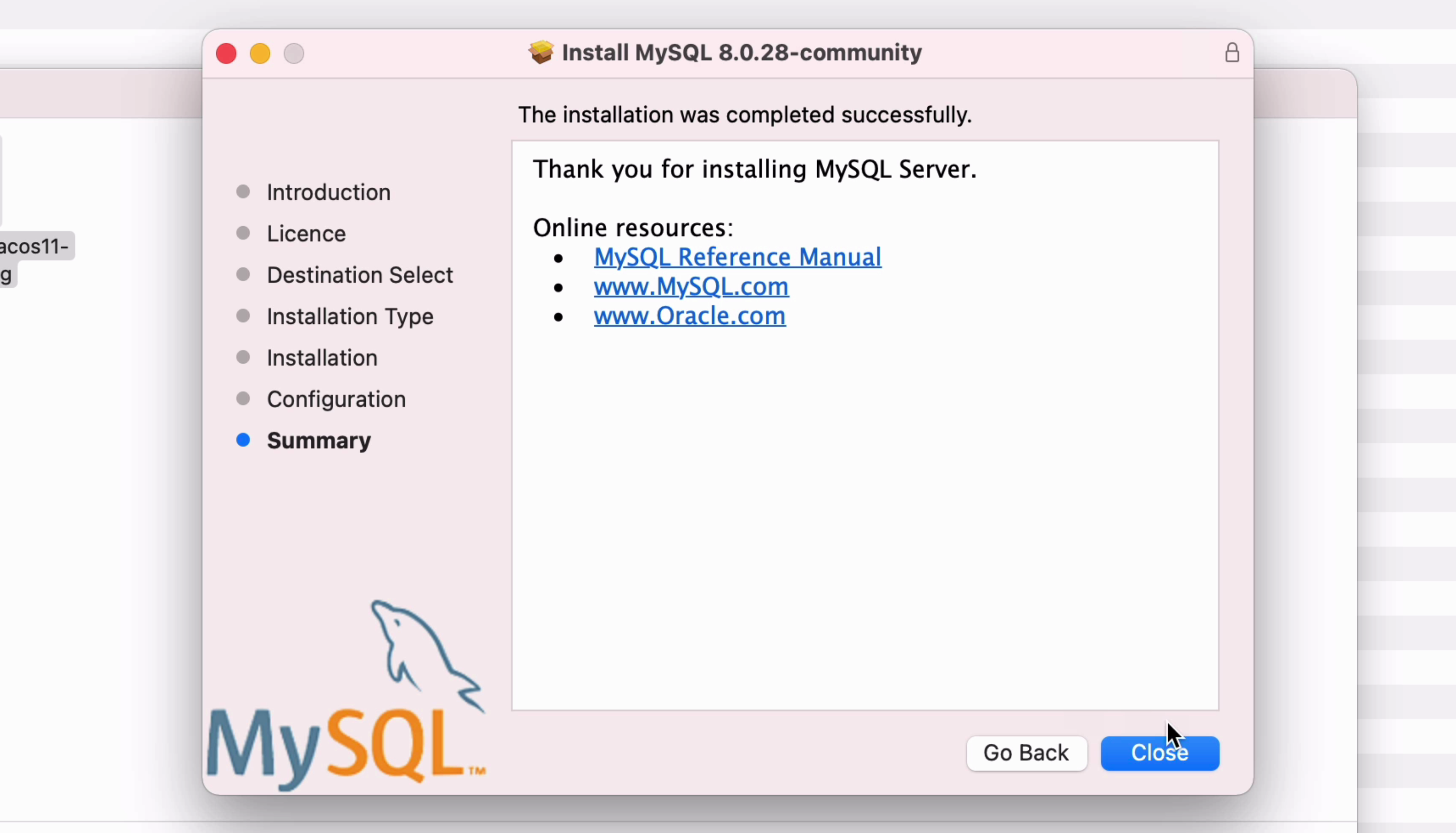Click the greyed-out zoom window button
Viewport: 1456px width, 833px height.
tap(294, 54)
